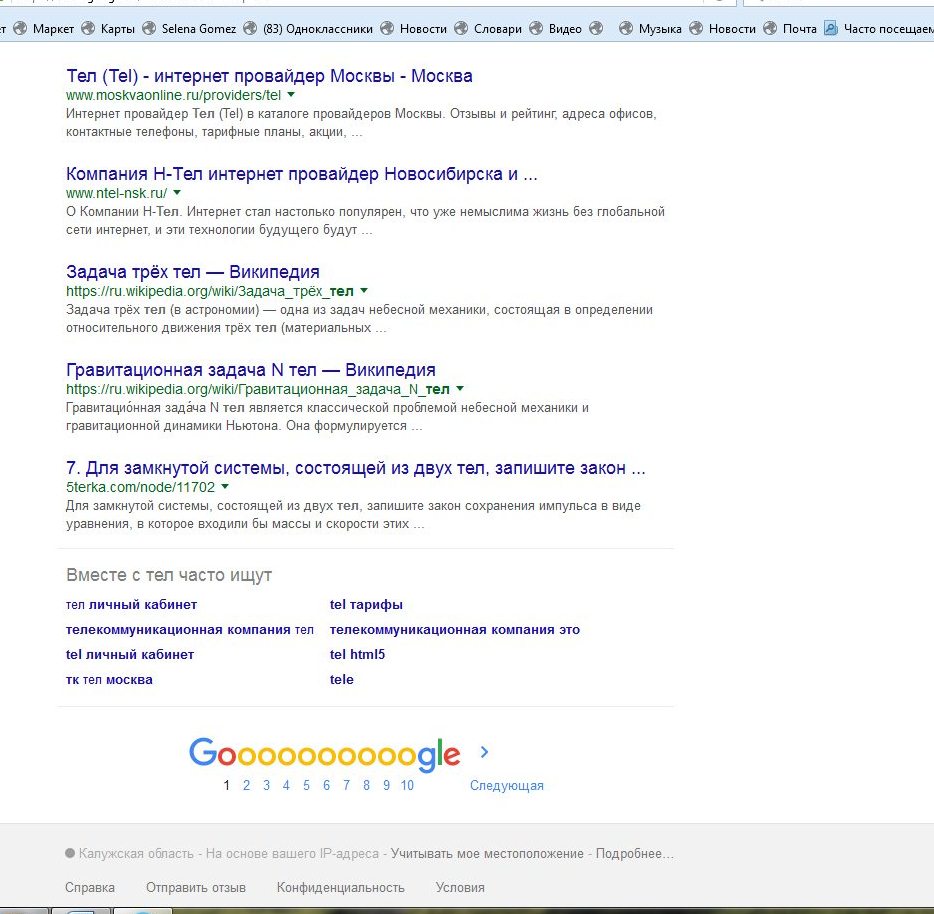Viewport: 934px width, 914px height.
Task: Go to results page 5
Action: tap(306, 785)
